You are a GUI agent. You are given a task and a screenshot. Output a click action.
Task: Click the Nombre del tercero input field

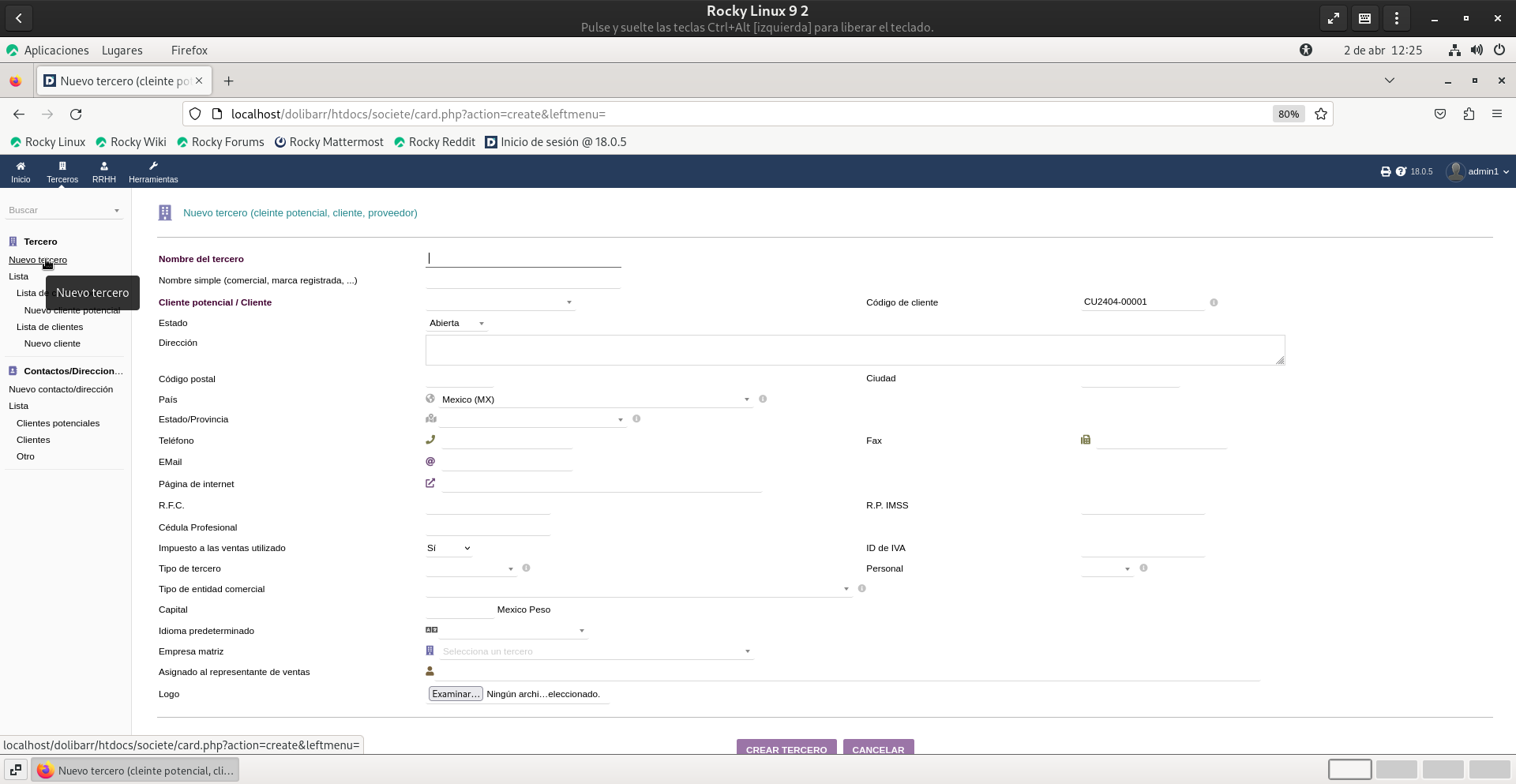pos(523,258)
